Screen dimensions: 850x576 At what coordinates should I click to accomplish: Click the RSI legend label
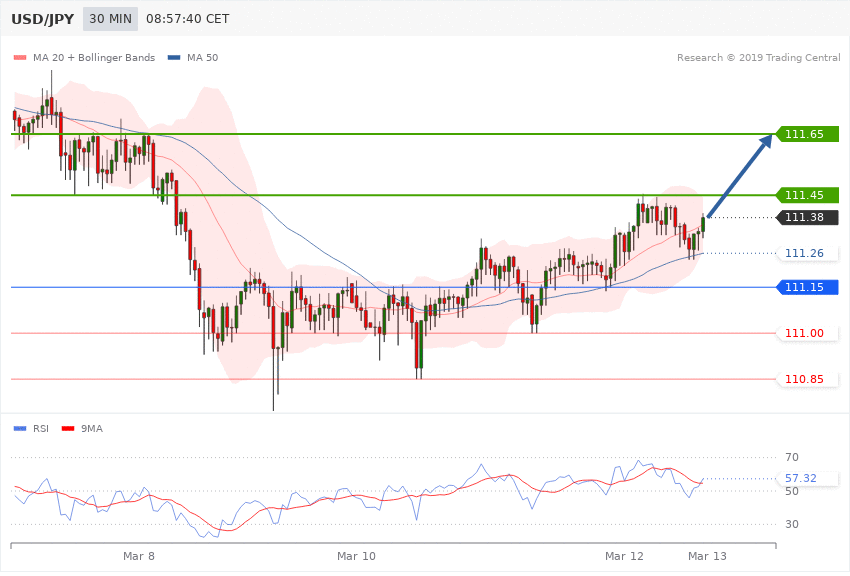tap(41, 429)
